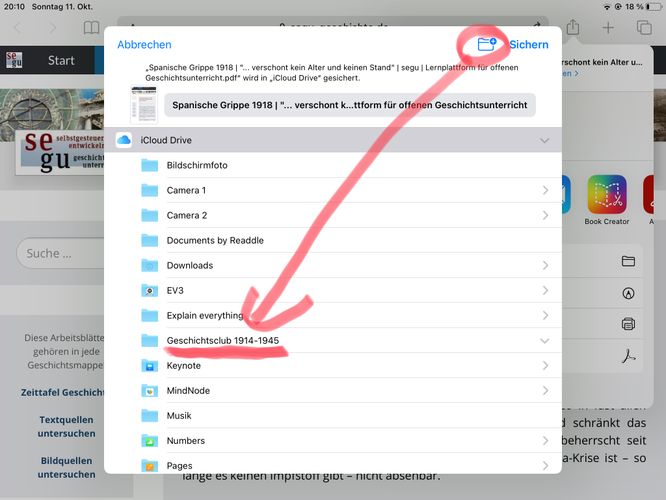
Task: Select the Documents by Readdle folder icon
Action: tap(150, 240)
